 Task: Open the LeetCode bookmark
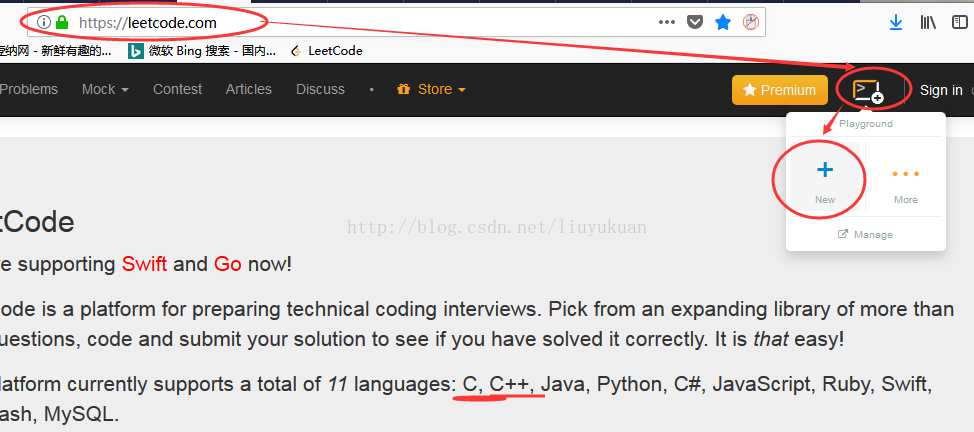click(327, 51)
